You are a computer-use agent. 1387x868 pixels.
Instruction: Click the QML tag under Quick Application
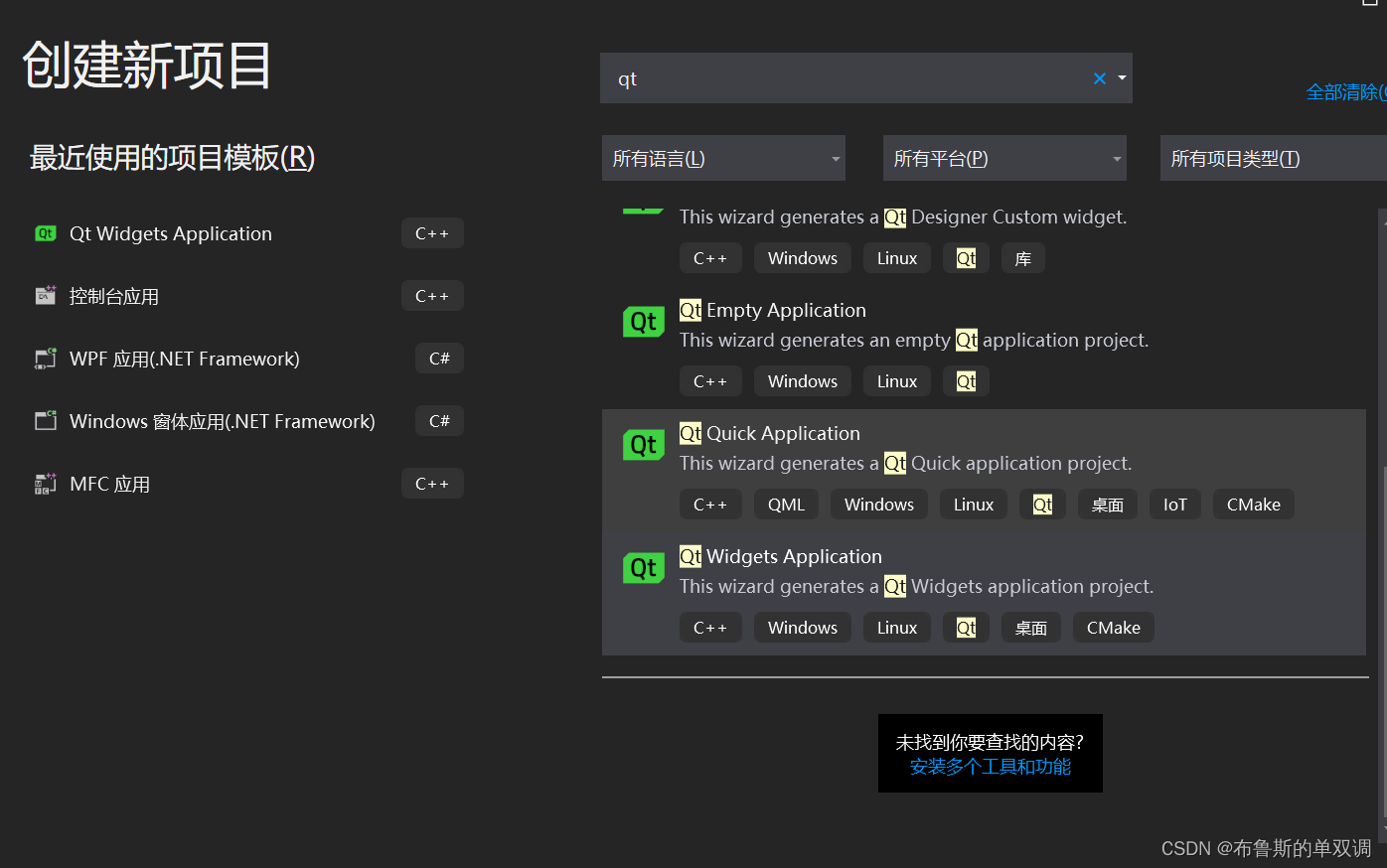point(786,504)
